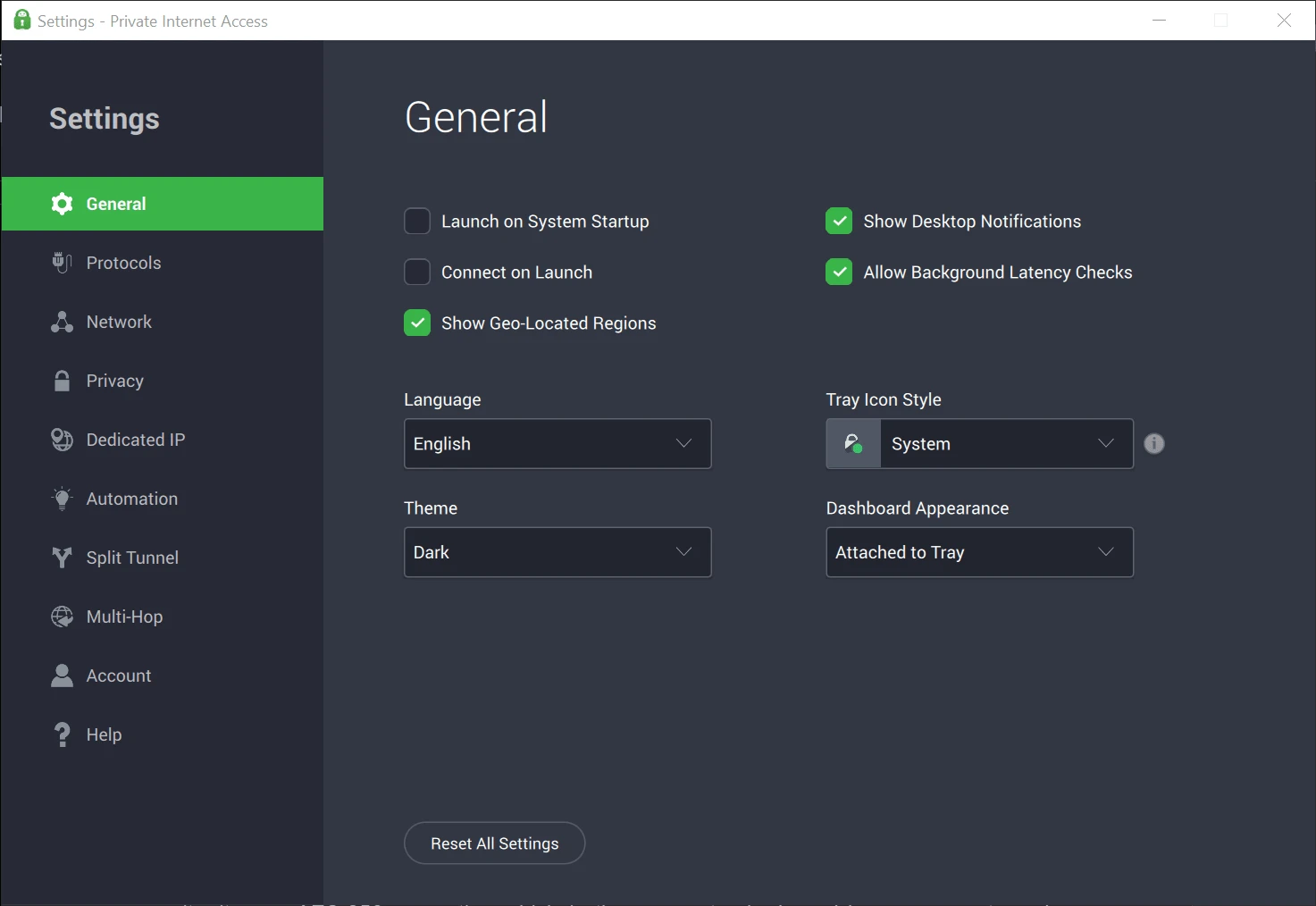Click the Network nodes icon

click(x=62, y=322)
